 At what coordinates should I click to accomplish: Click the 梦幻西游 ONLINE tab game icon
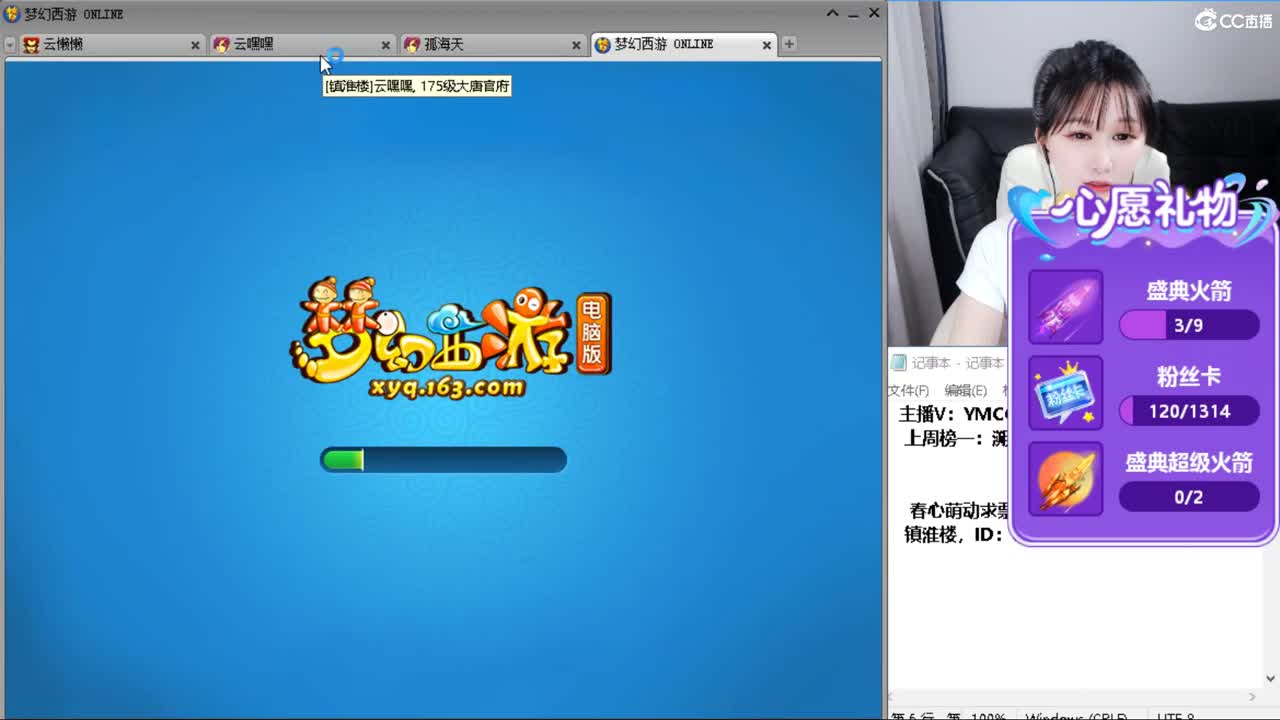click(x=602, y=44)
